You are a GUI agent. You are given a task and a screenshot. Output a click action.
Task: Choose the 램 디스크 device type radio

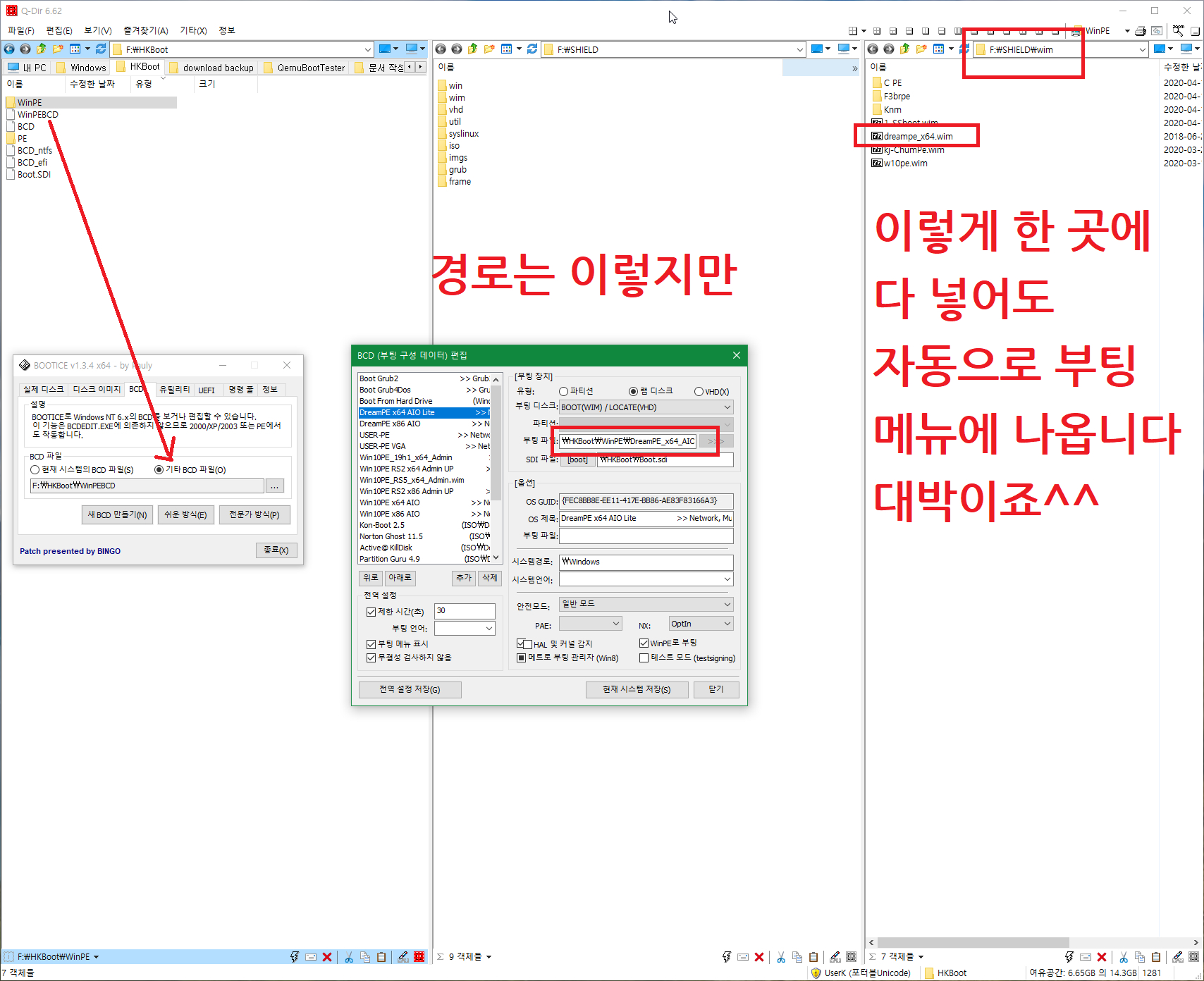(633, 391)
